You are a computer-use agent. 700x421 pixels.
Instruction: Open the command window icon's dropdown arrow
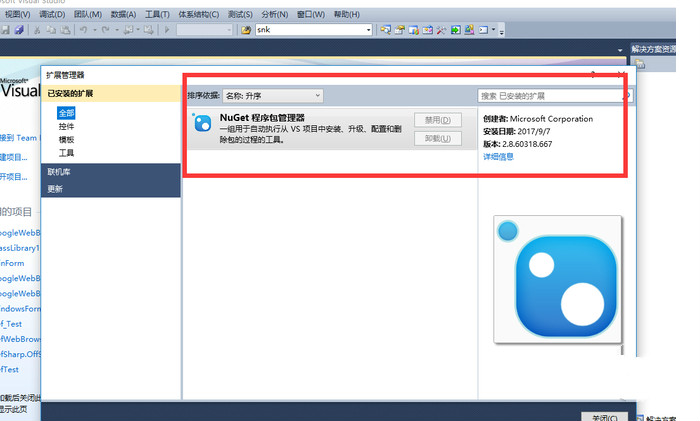493,30
